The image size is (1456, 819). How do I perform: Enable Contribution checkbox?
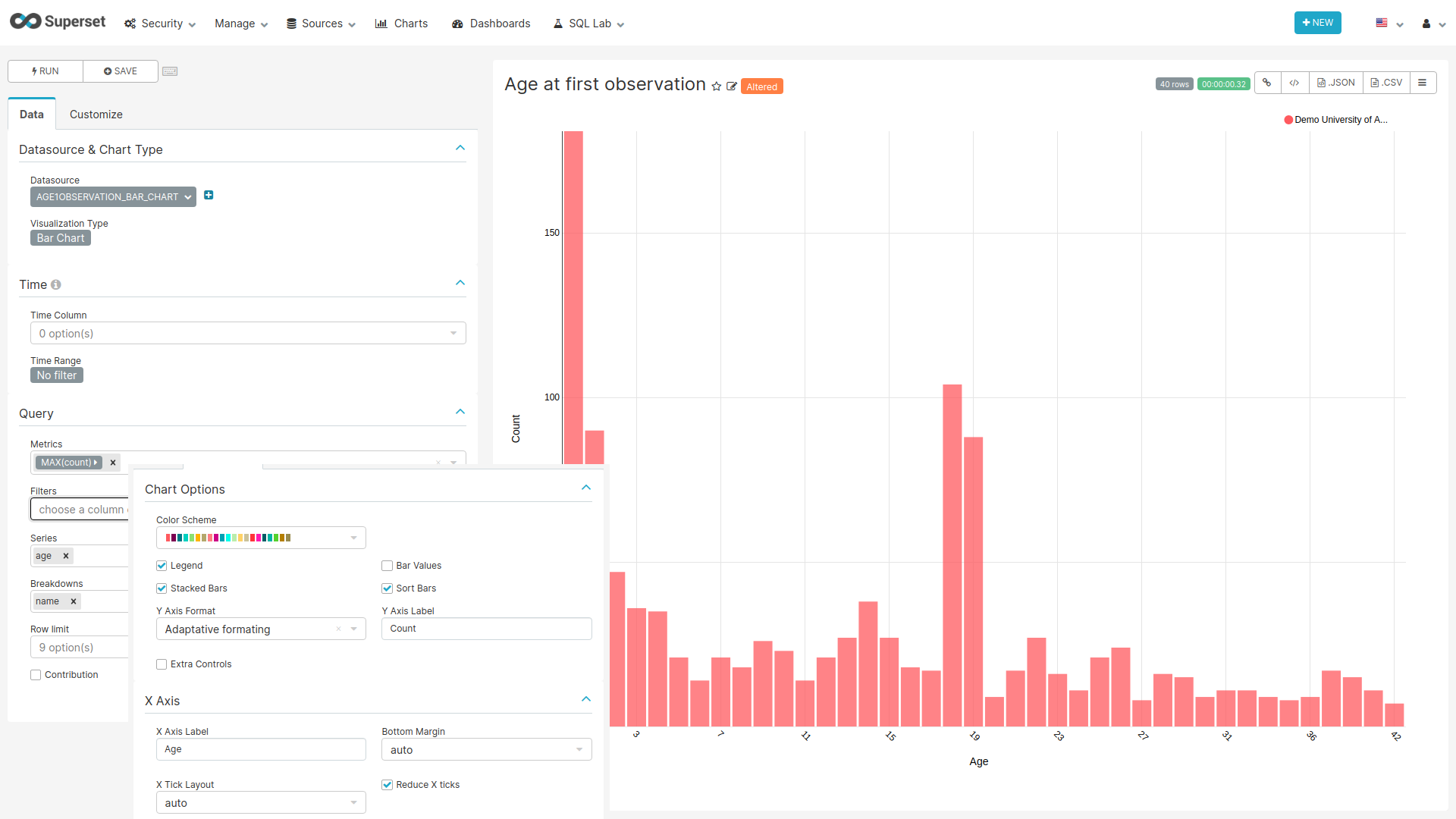pyautogui.click(x=36, y=675)
